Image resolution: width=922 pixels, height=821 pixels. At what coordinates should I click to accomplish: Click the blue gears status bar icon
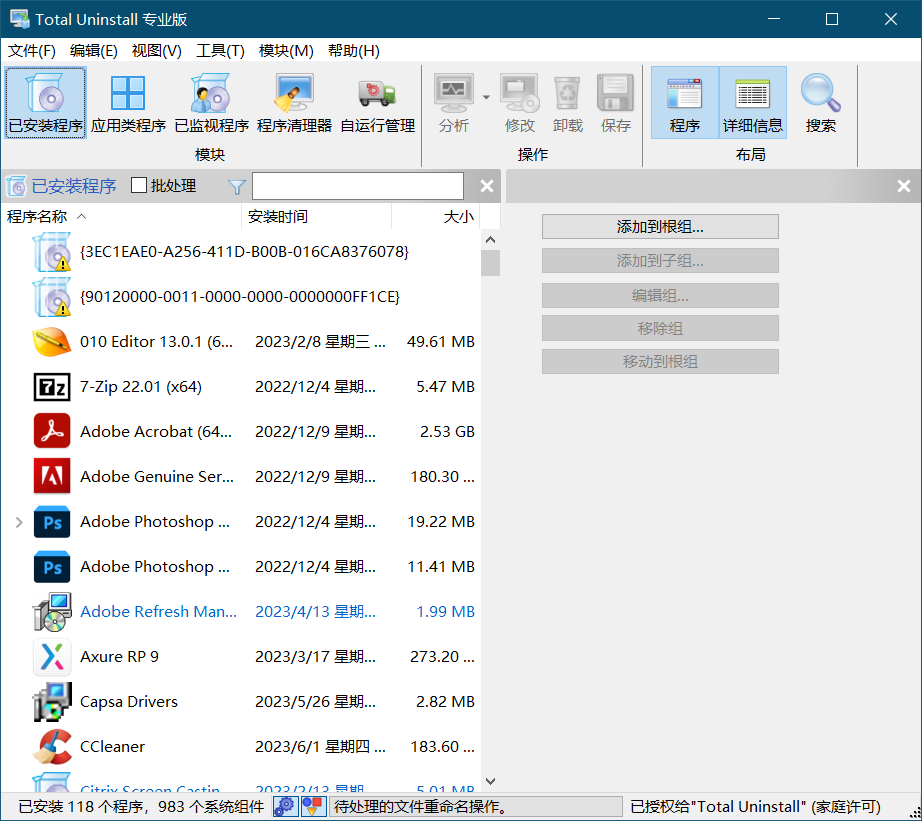click(285, 806)
